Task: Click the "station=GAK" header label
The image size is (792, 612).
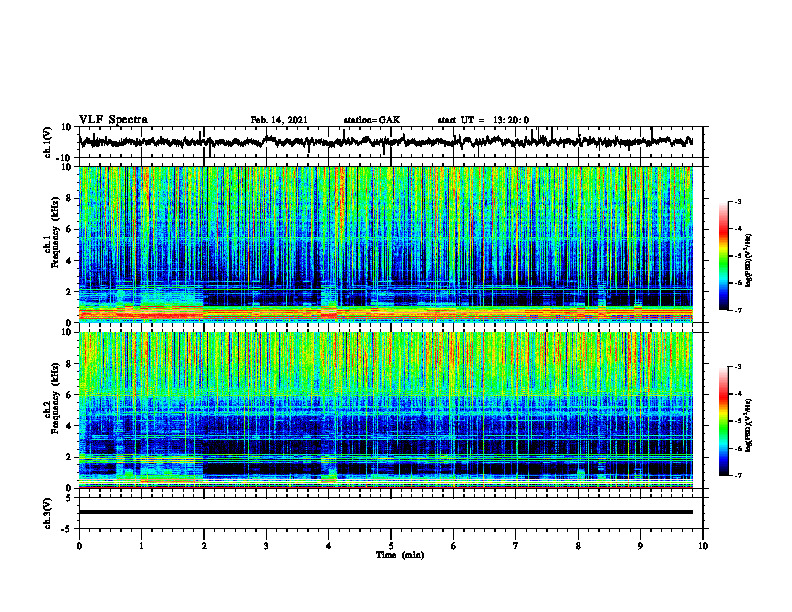Action: tap(372, 120)
